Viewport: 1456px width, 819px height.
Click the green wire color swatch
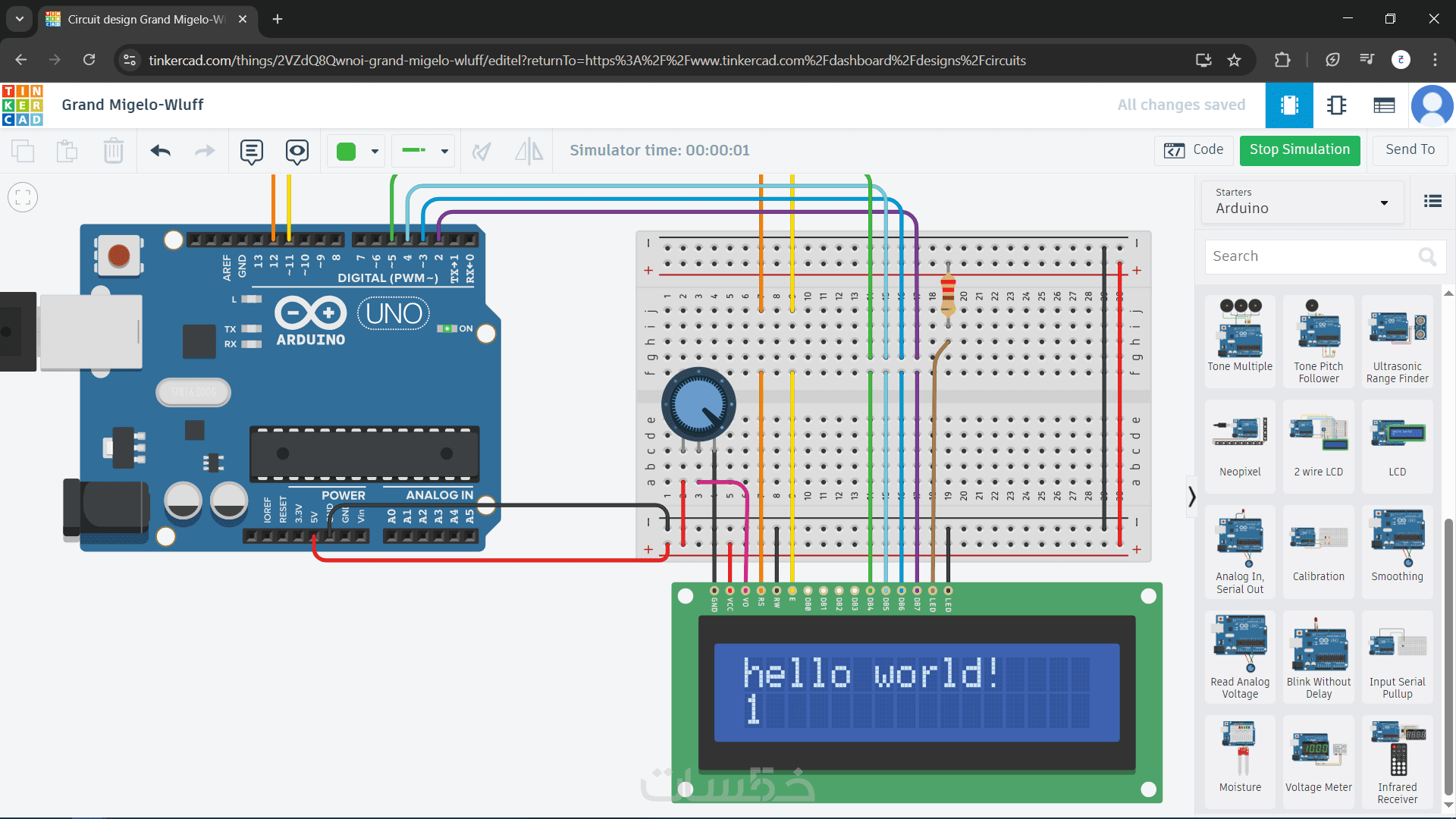(x=347, y=151)
